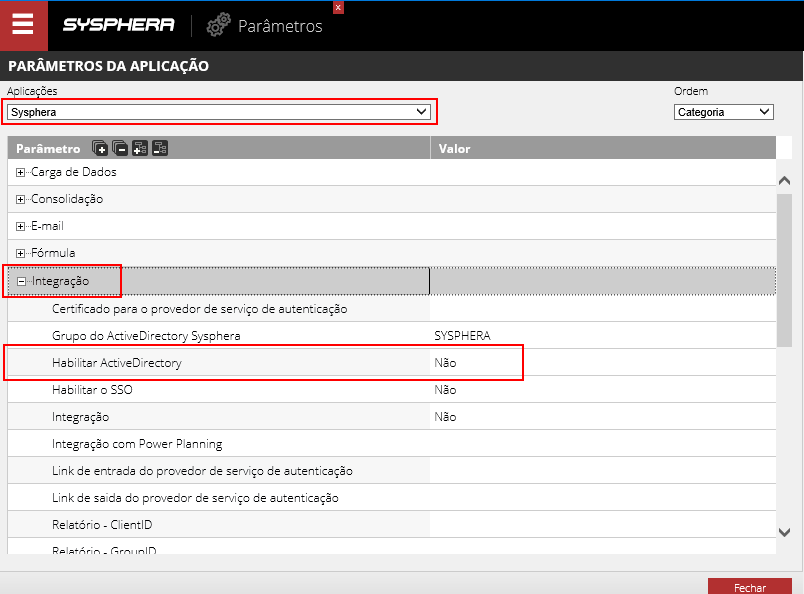This screenshot has height=594, width=804.
Task: Expand the Carga de Dados category
Action: point(21,172)
